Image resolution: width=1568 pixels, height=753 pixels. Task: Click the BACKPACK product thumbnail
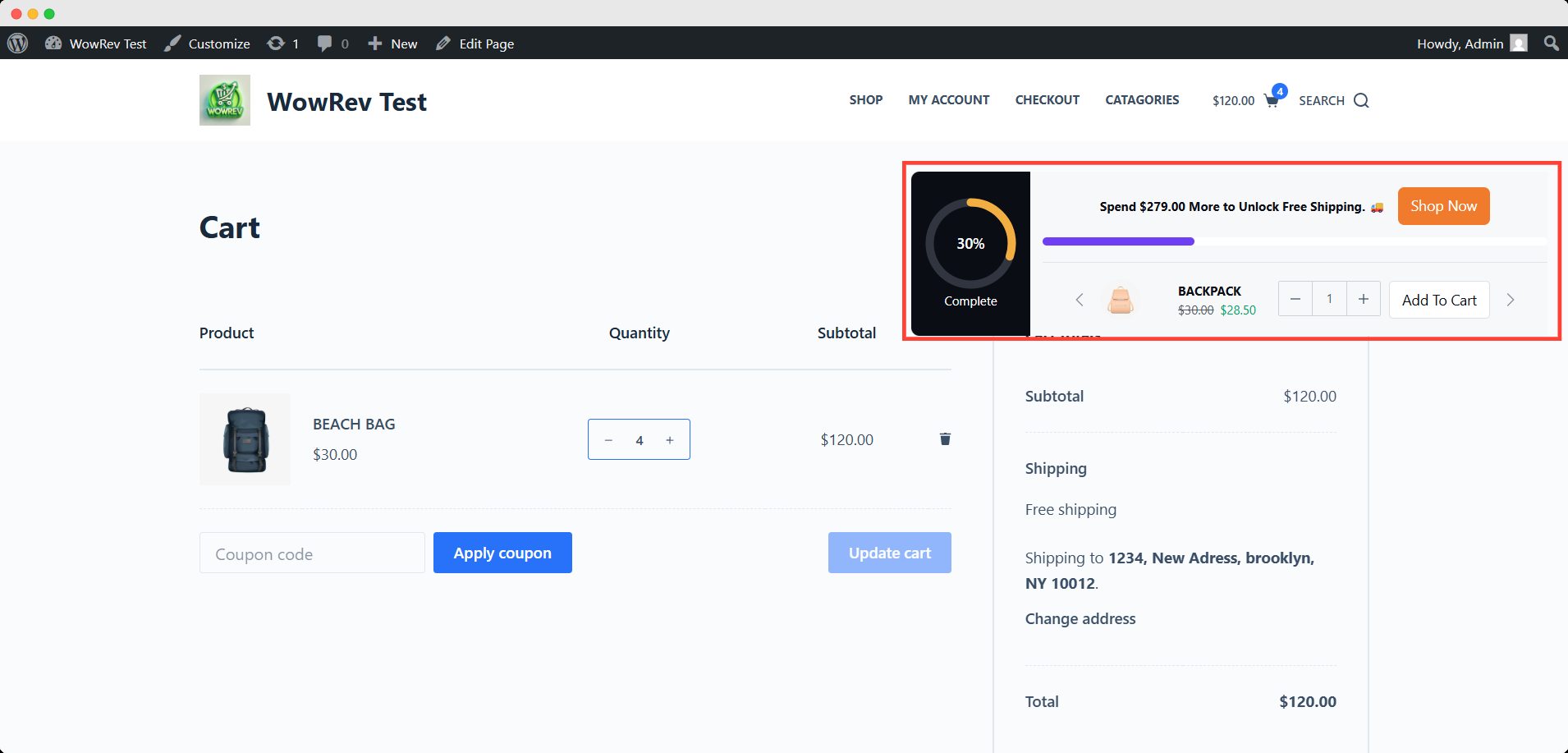(1121, 300)
